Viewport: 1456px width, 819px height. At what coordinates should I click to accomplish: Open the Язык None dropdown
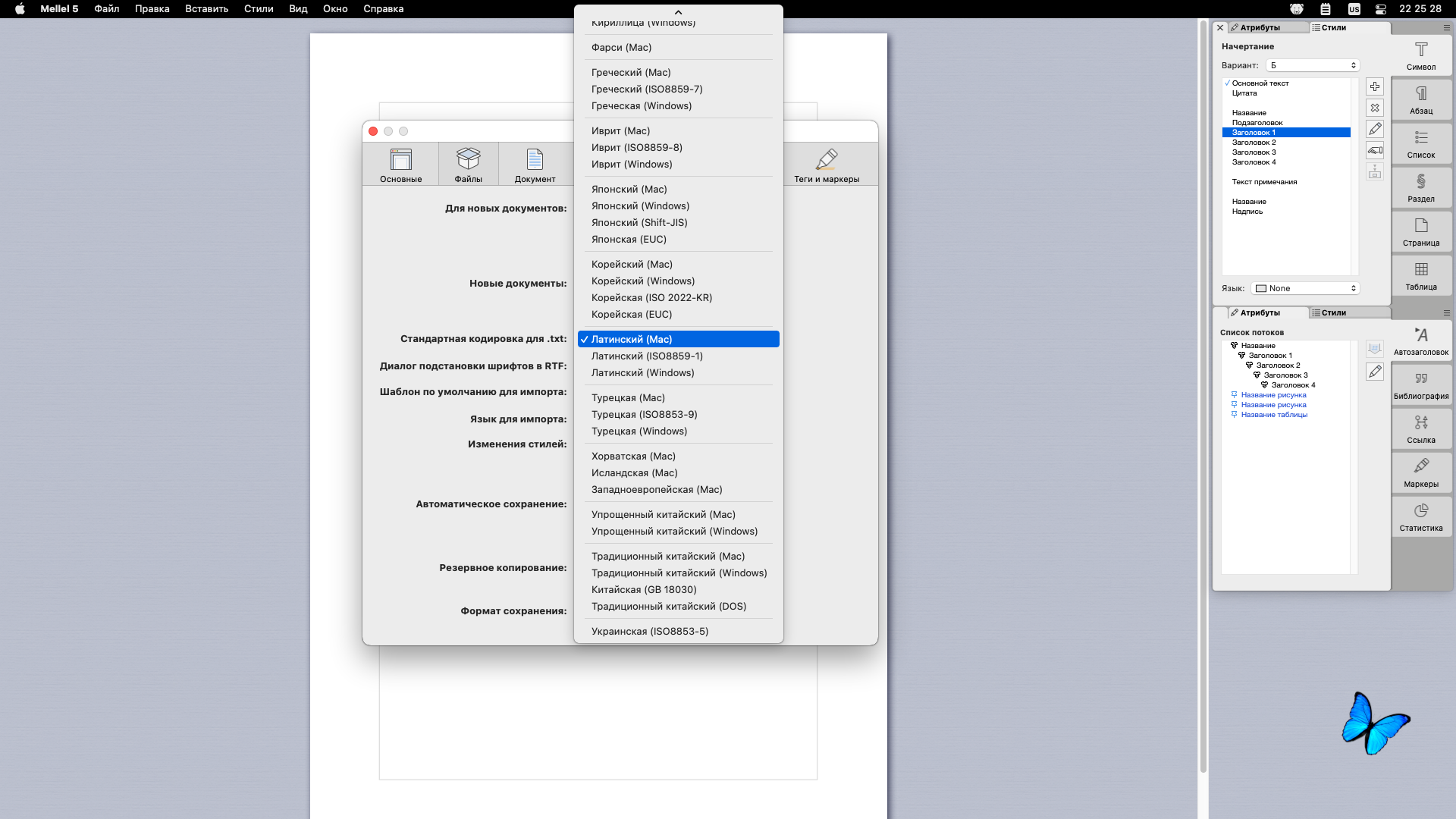point(1305,288)
